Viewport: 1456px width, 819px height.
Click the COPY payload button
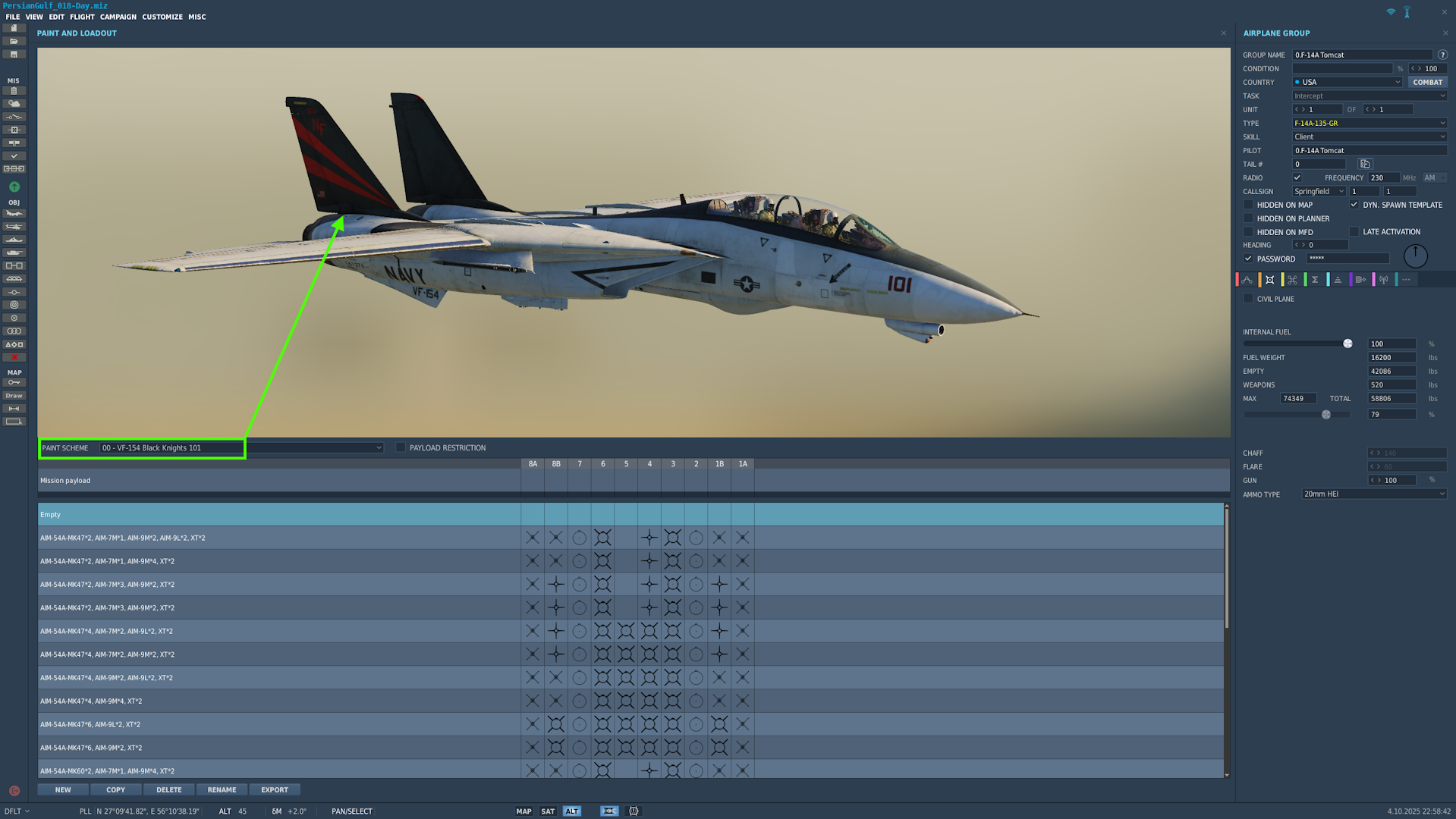coord(116,790)
